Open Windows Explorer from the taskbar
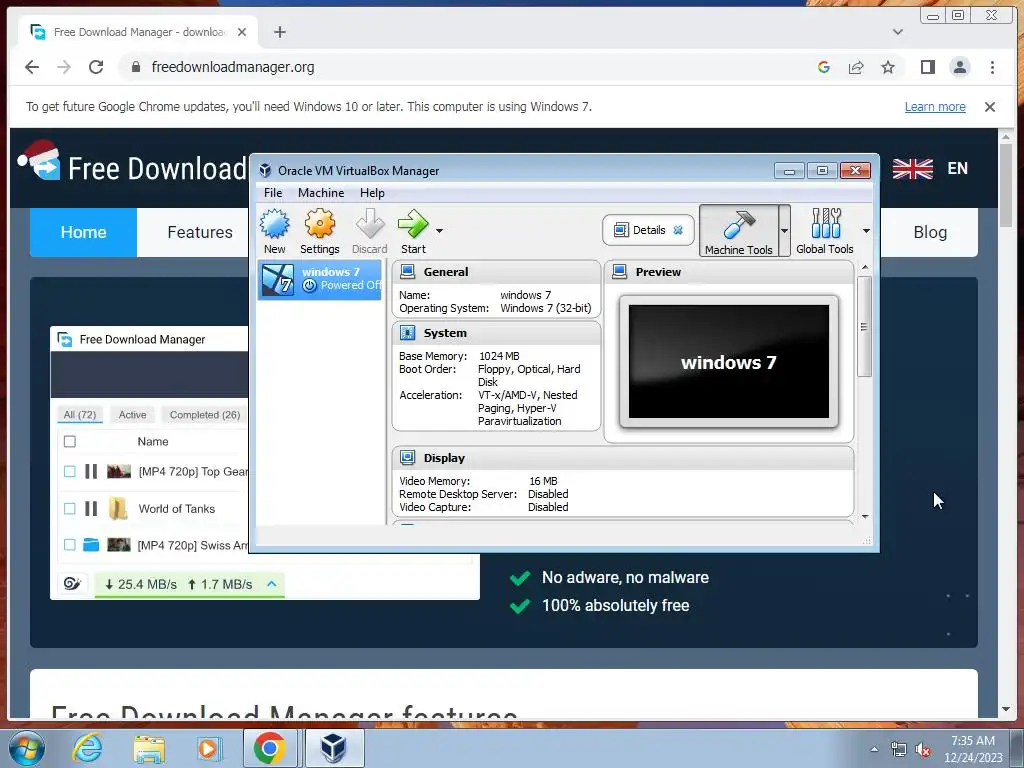 pos(149,748)
